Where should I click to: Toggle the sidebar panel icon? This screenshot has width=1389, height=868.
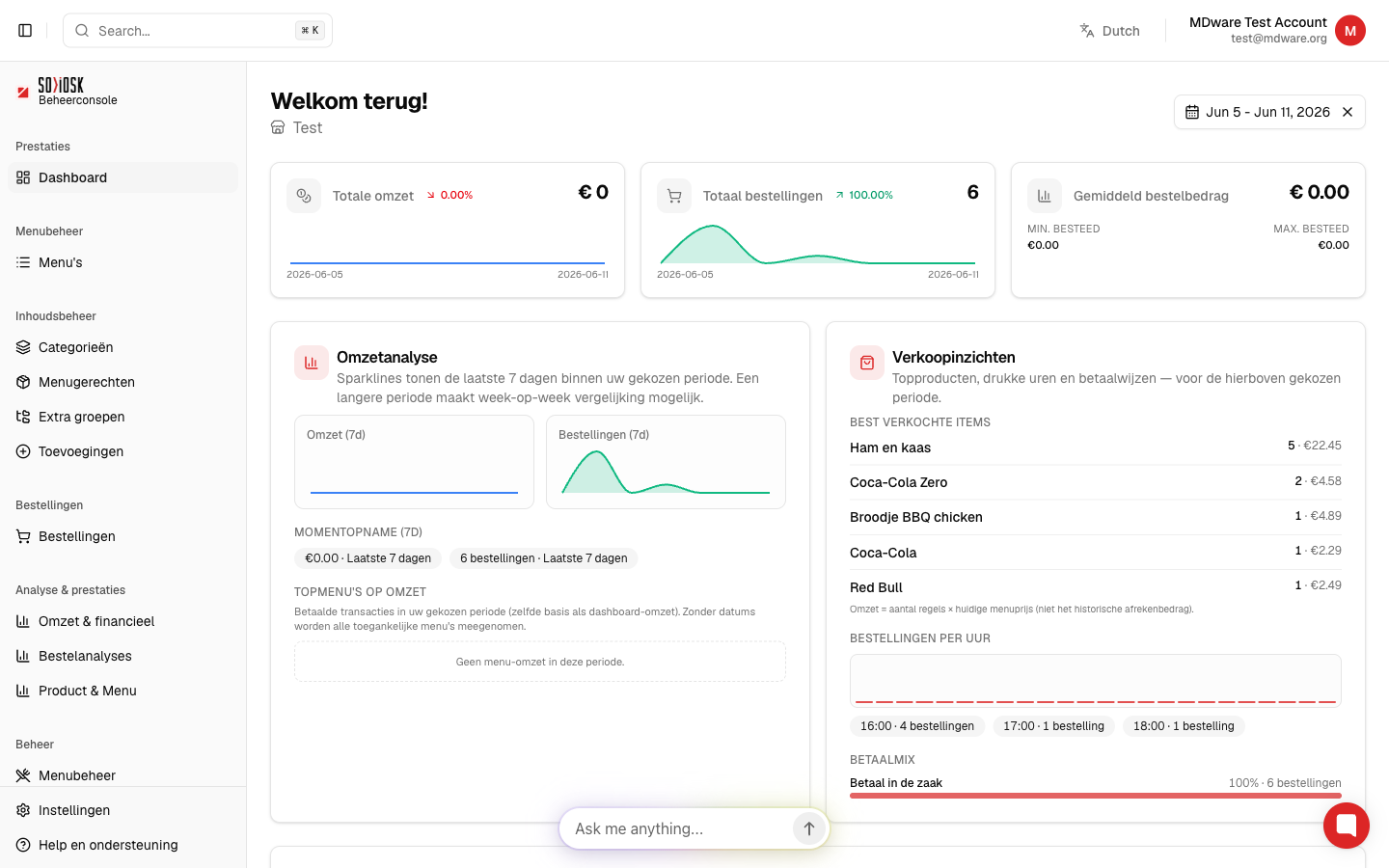tap(25, 31)
